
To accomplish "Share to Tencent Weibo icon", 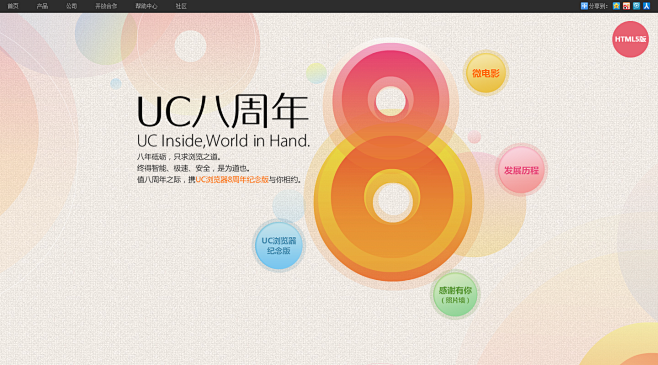I will [x=636, y=6].
